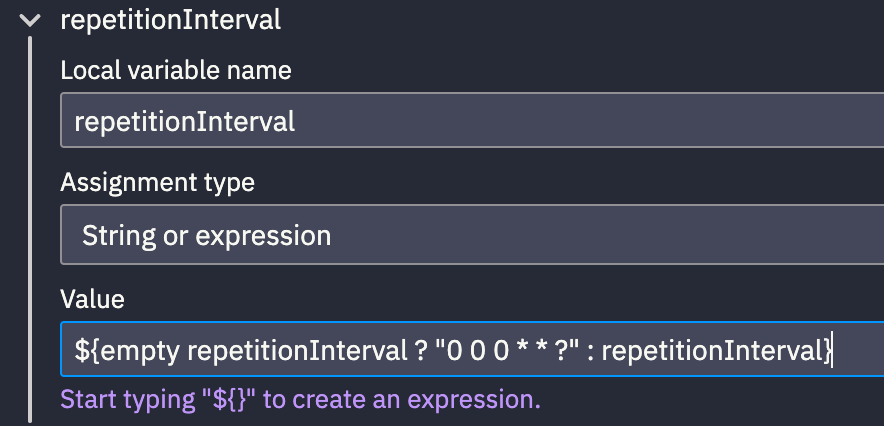The height and width of the screenshot is (426, 884).
Task: Click the last "repetitionInterval" word in Value
Action: (715, 350)
